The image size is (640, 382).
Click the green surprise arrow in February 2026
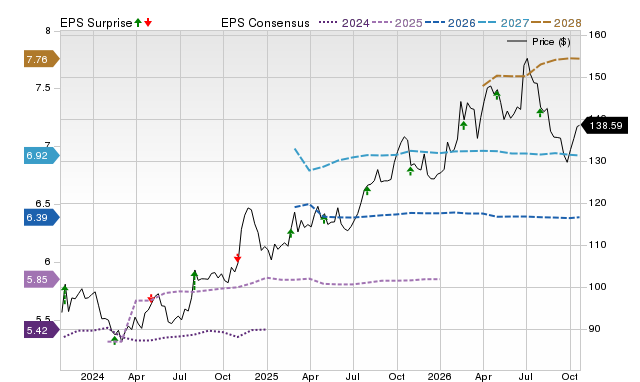tap(463, 125)
